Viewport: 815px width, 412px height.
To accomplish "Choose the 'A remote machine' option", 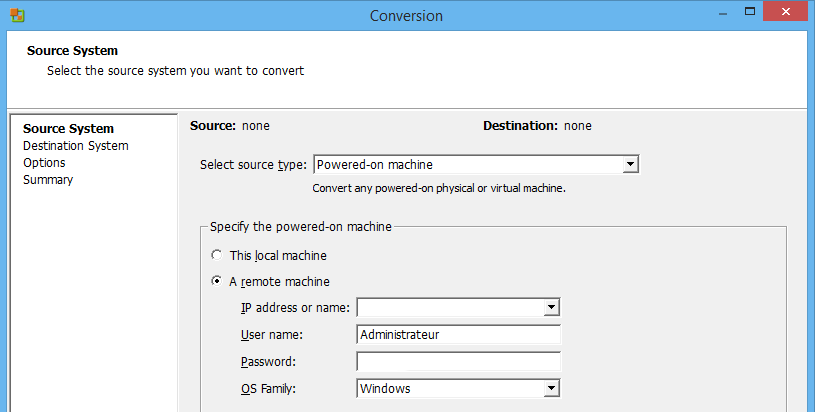I will [x=217, y=282].
